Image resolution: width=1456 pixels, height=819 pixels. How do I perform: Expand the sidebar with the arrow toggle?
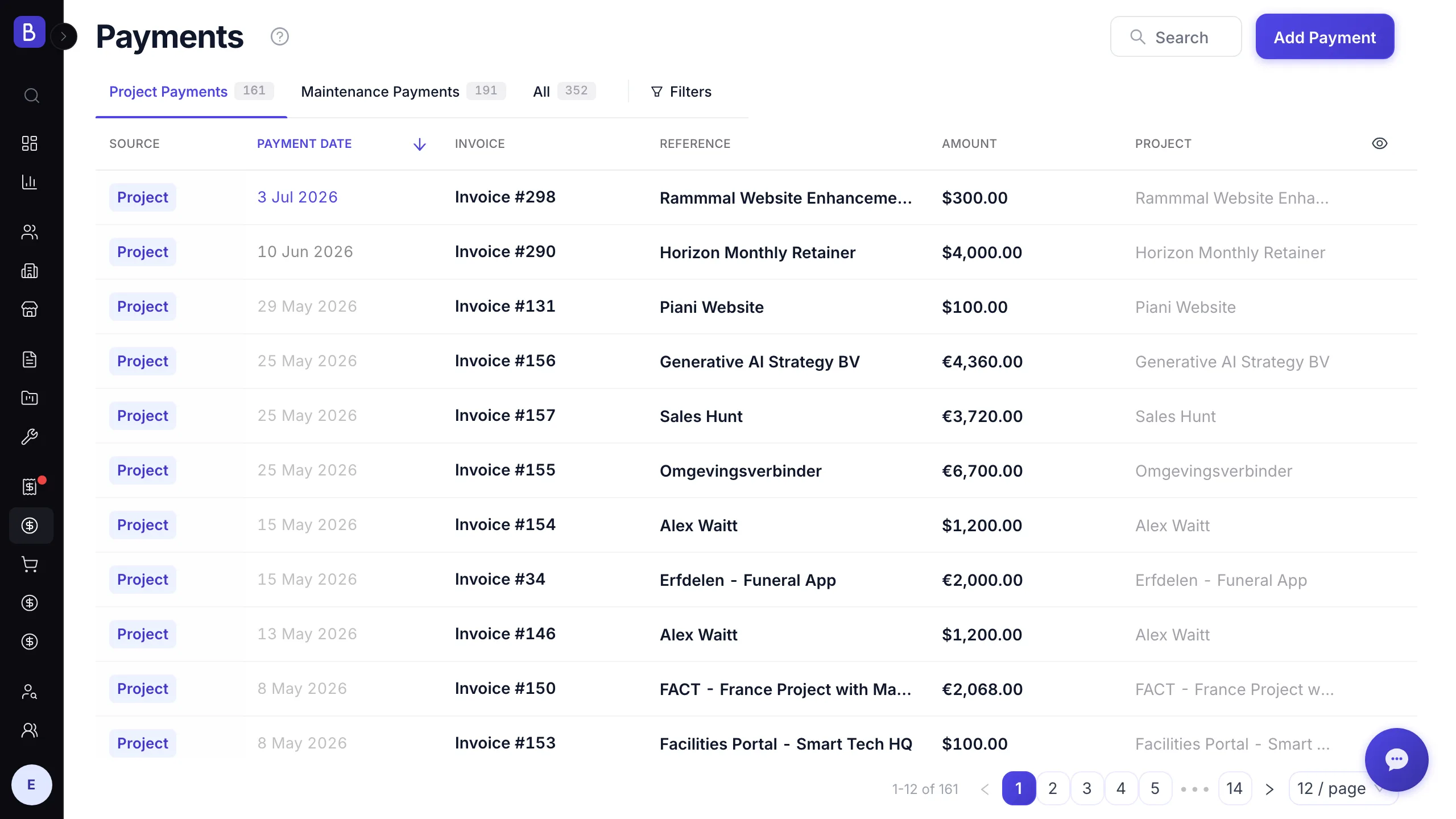pos(64,36)
